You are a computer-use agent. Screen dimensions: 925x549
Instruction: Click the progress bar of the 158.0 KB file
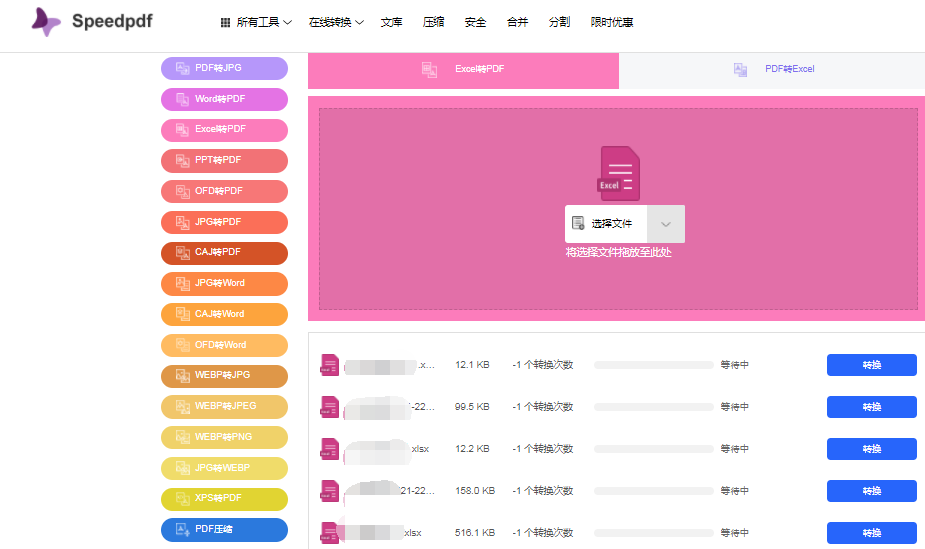pos(654,491)
